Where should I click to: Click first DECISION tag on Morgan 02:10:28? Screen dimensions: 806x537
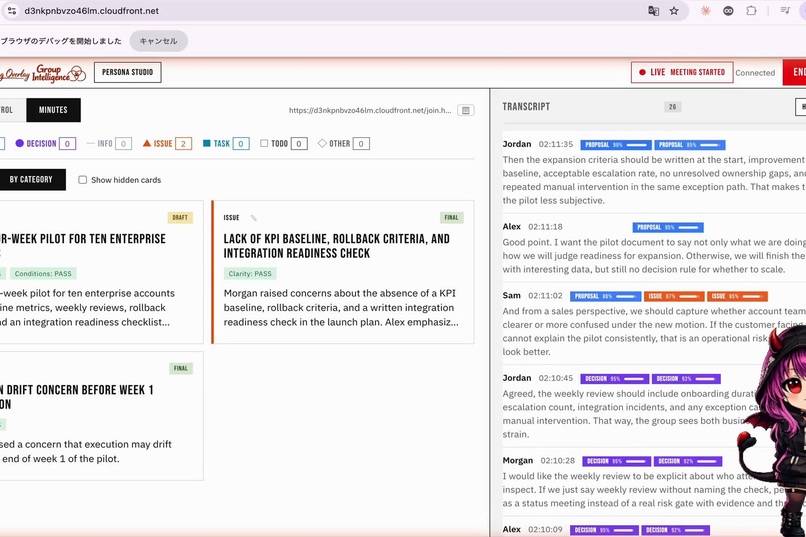pos(616,461)
